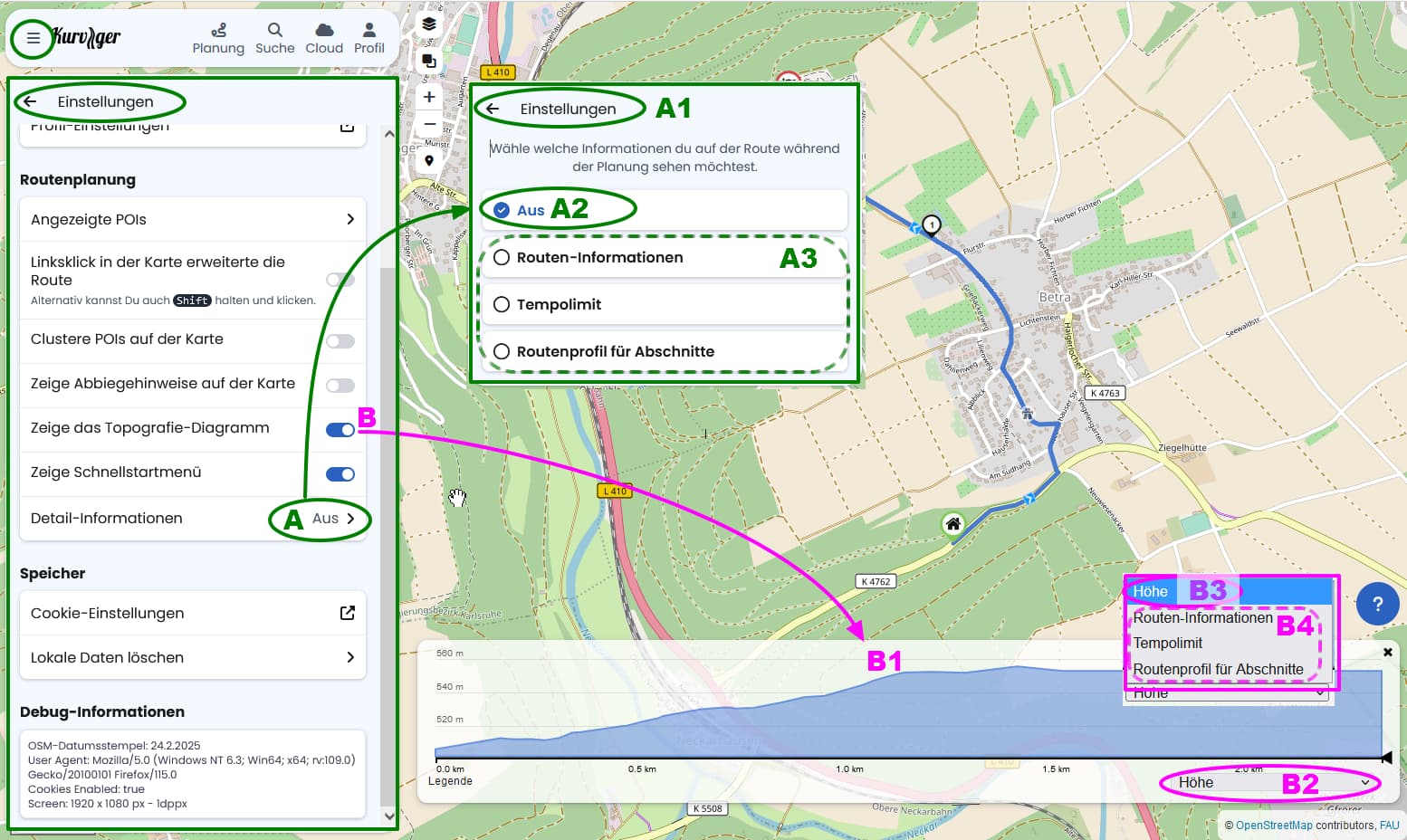Click the Suche magnifier icon
1407x840 pixels.
pos(274,31)
